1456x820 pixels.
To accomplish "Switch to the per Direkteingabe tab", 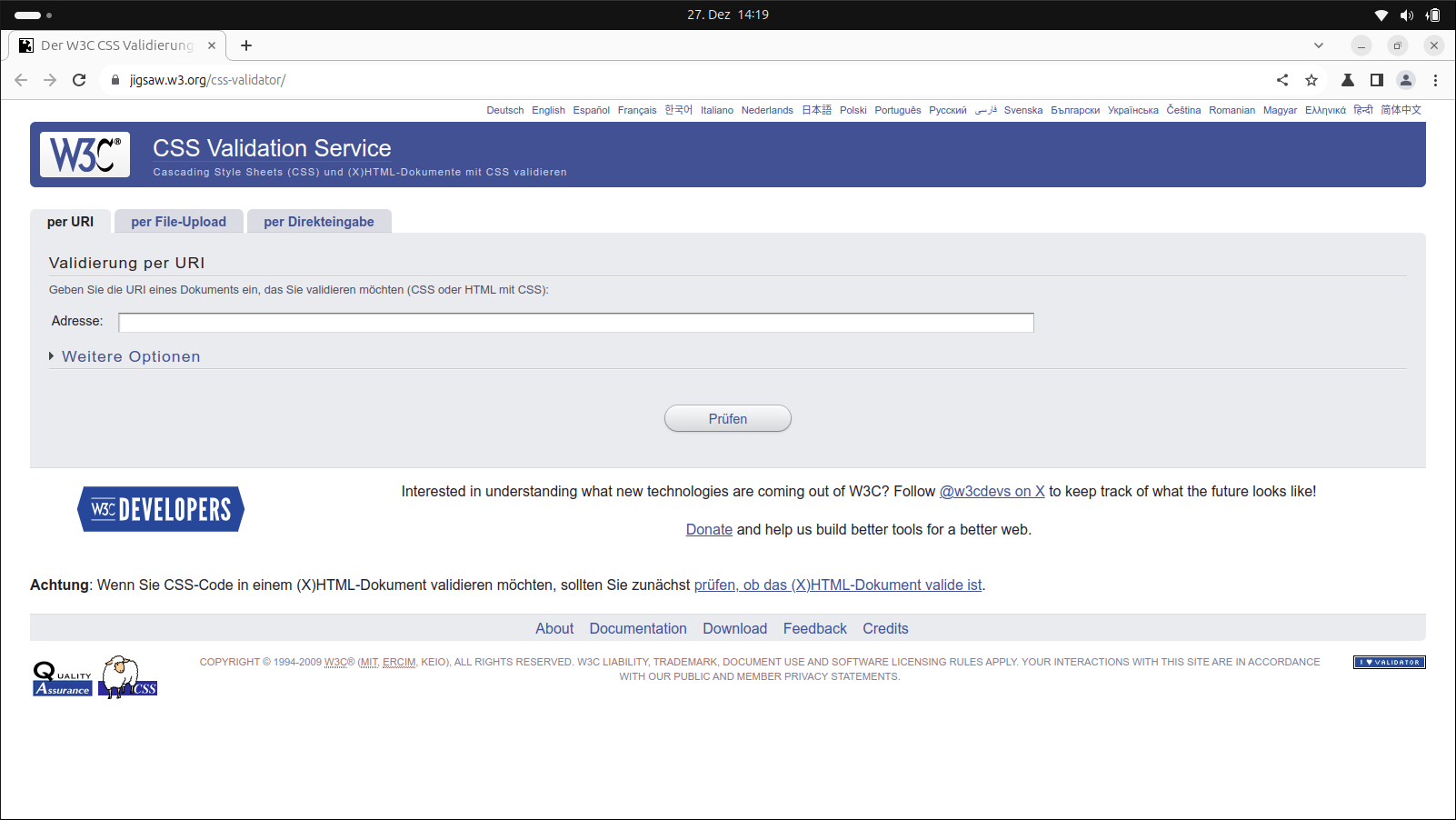I will point(319,222).
